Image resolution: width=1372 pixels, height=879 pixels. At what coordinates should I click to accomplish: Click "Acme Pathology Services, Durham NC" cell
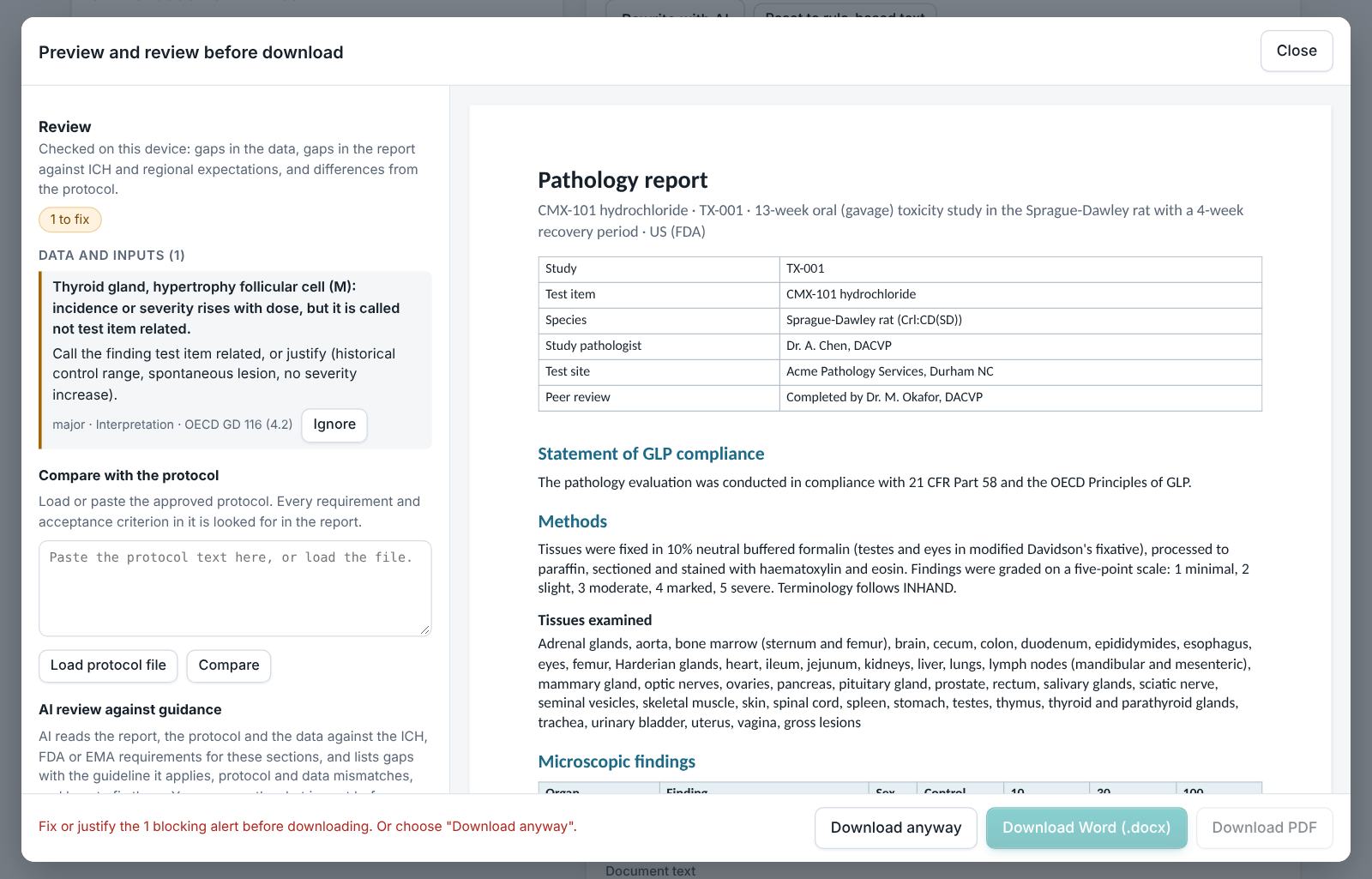1020,371
